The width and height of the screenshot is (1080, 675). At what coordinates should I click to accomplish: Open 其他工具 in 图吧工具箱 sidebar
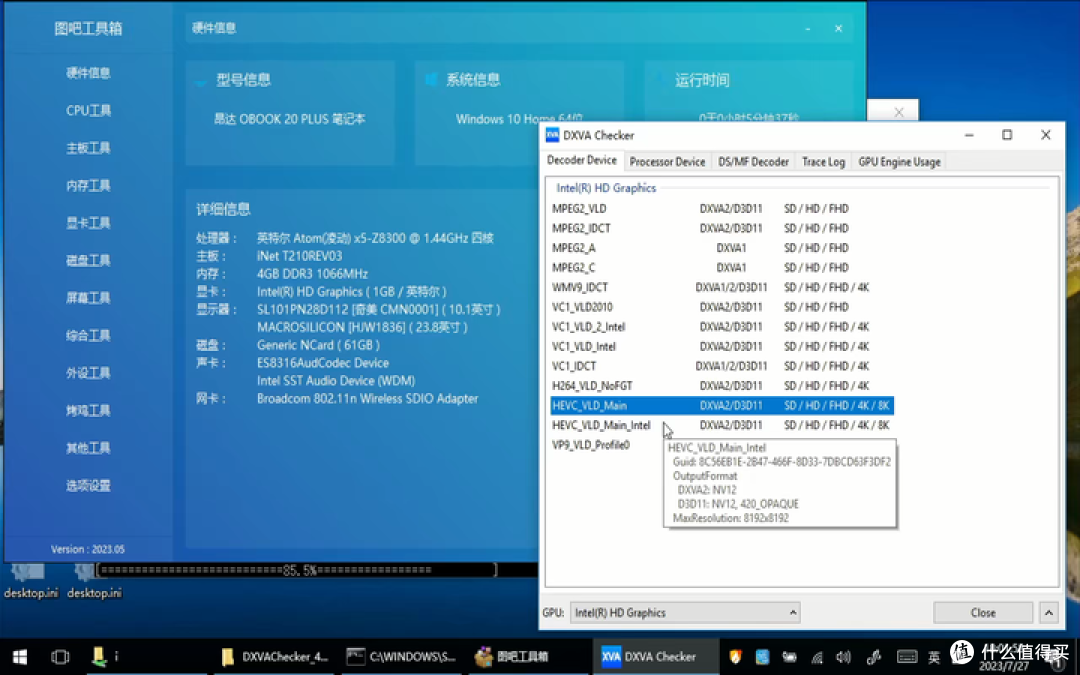[x=88, y=448]
